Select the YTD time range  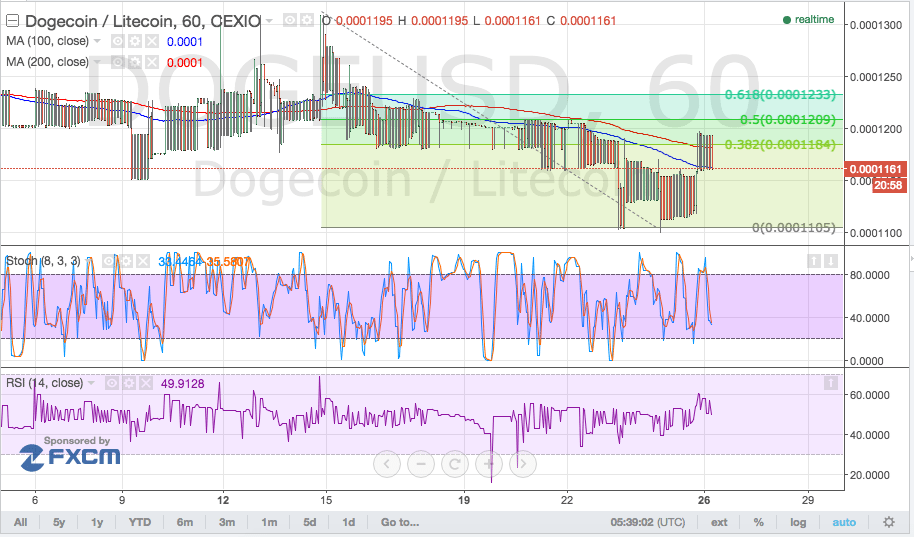[x=139, y=522]
